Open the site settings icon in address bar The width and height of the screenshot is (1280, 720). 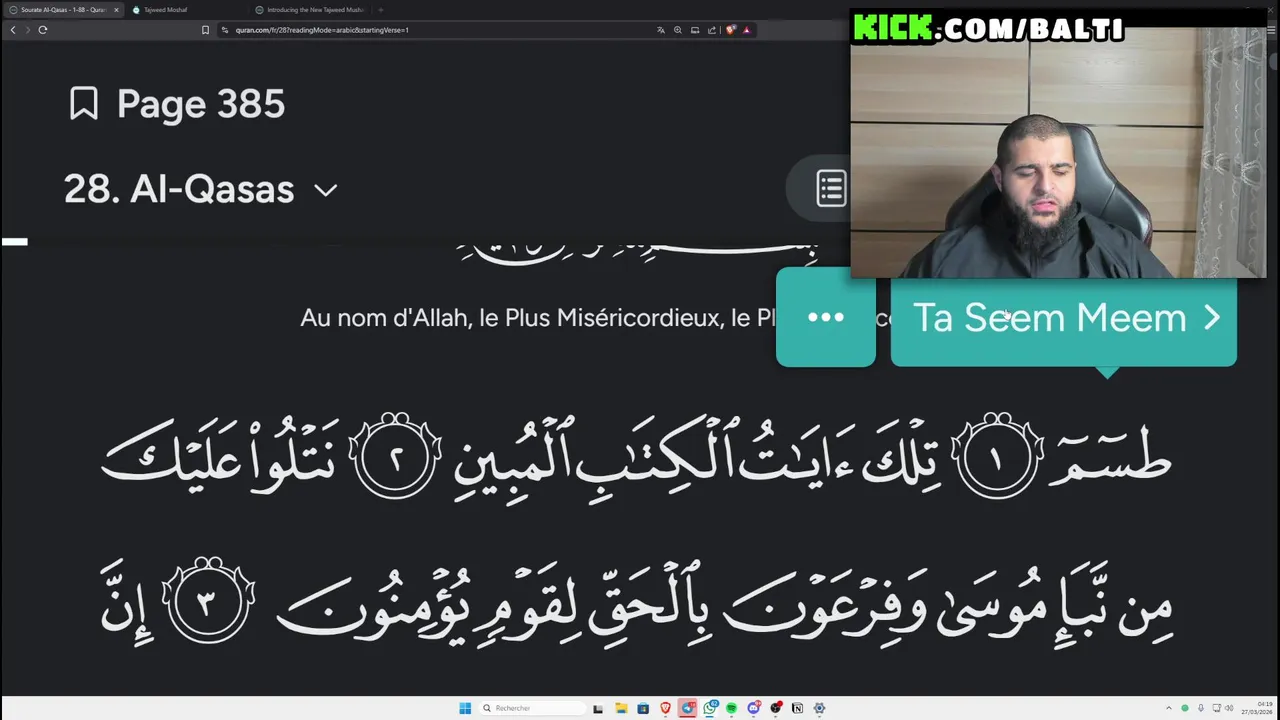coord(225,30)
